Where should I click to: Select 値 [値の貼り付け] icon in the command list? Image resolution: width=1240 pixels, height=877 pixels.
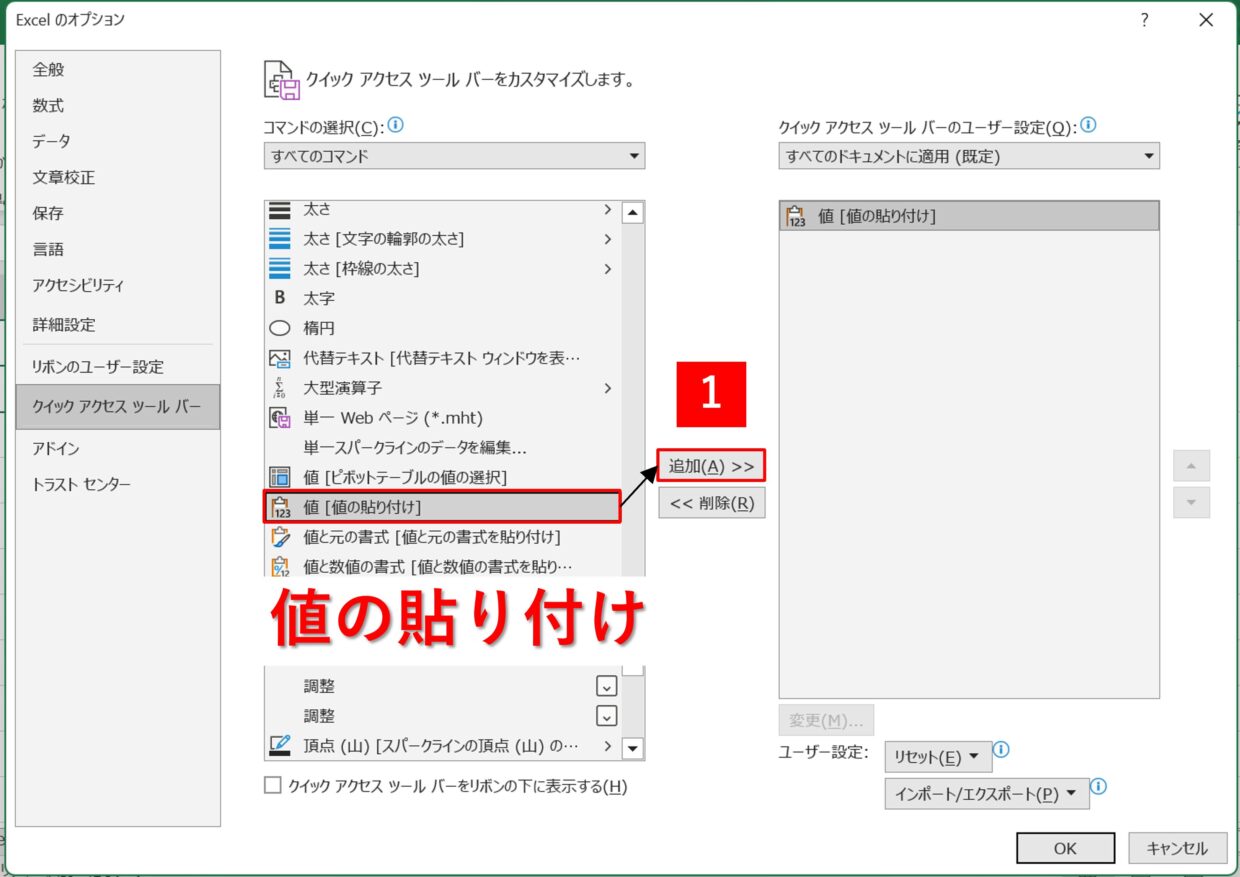pyautogui.click(x=280, y=507)
